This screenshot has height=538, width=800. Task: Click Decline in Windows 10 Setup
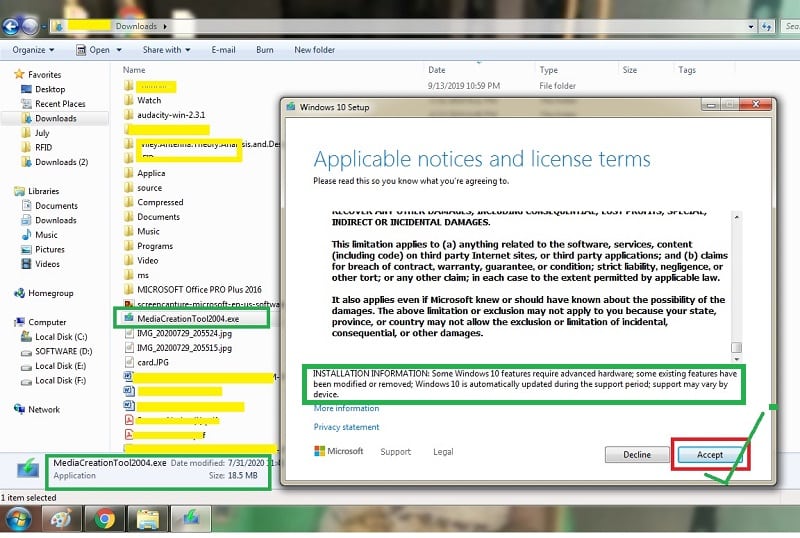pos(637,454)
